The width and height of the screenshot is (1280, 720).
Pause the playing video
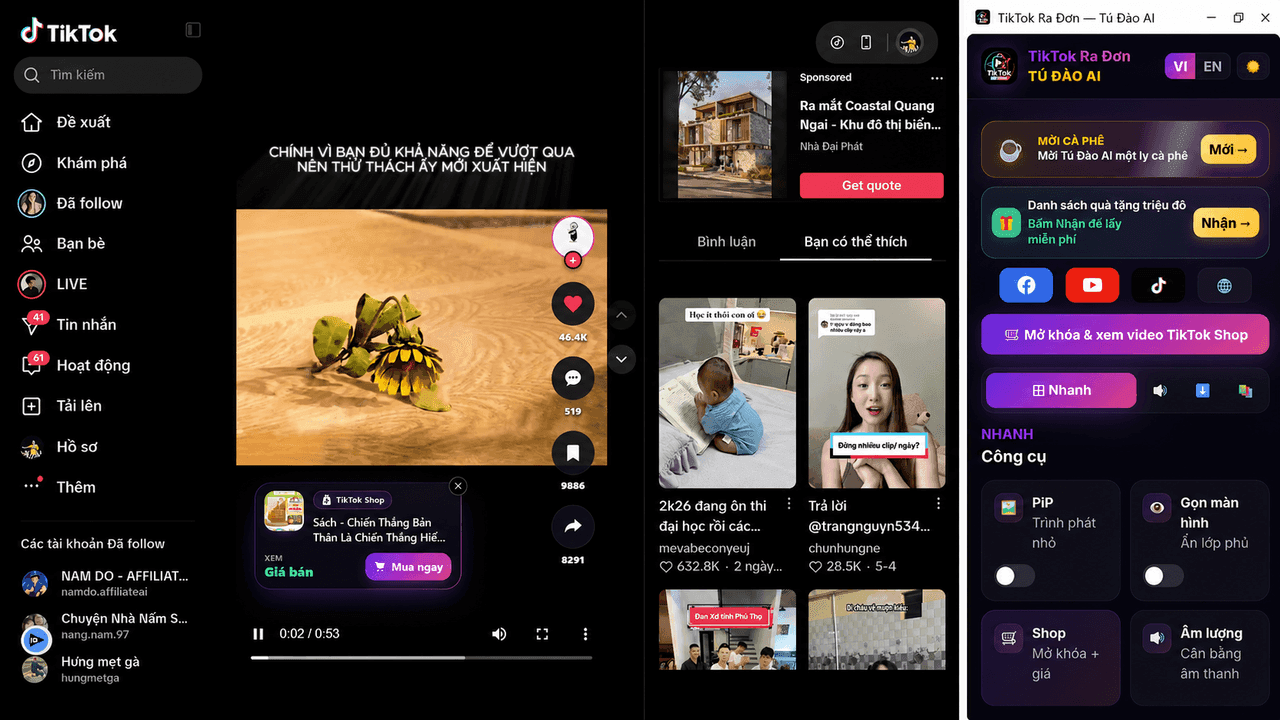pyautogui.click(x=258, y=634)
